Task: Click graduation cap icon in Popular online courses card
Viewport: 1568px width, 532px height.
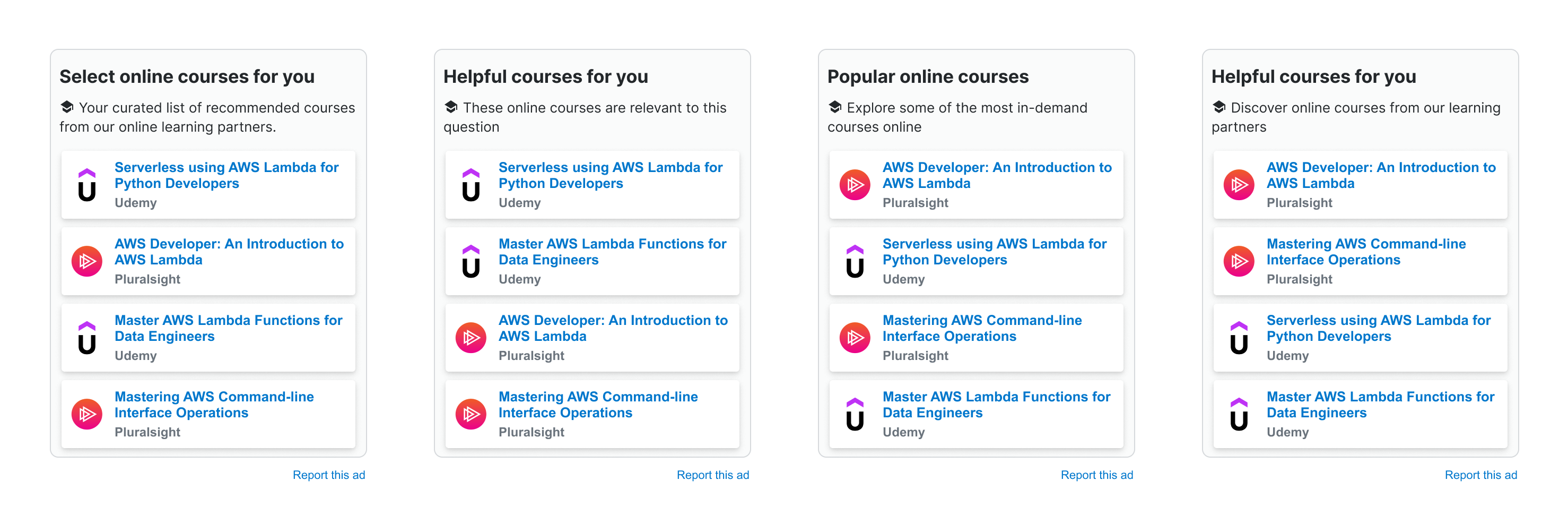Action: click(x=835, y=107)
